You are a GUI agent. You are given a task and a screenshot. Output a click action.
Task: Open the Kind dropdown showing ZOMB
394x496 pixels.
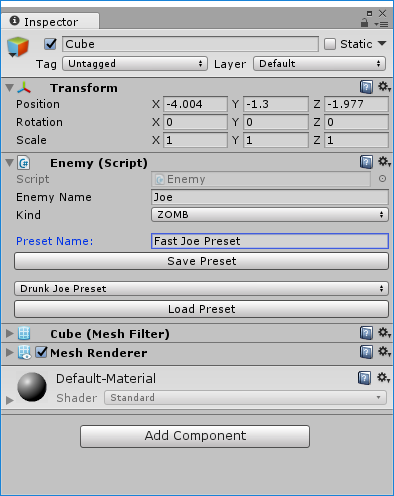click(x=270, y=215)
